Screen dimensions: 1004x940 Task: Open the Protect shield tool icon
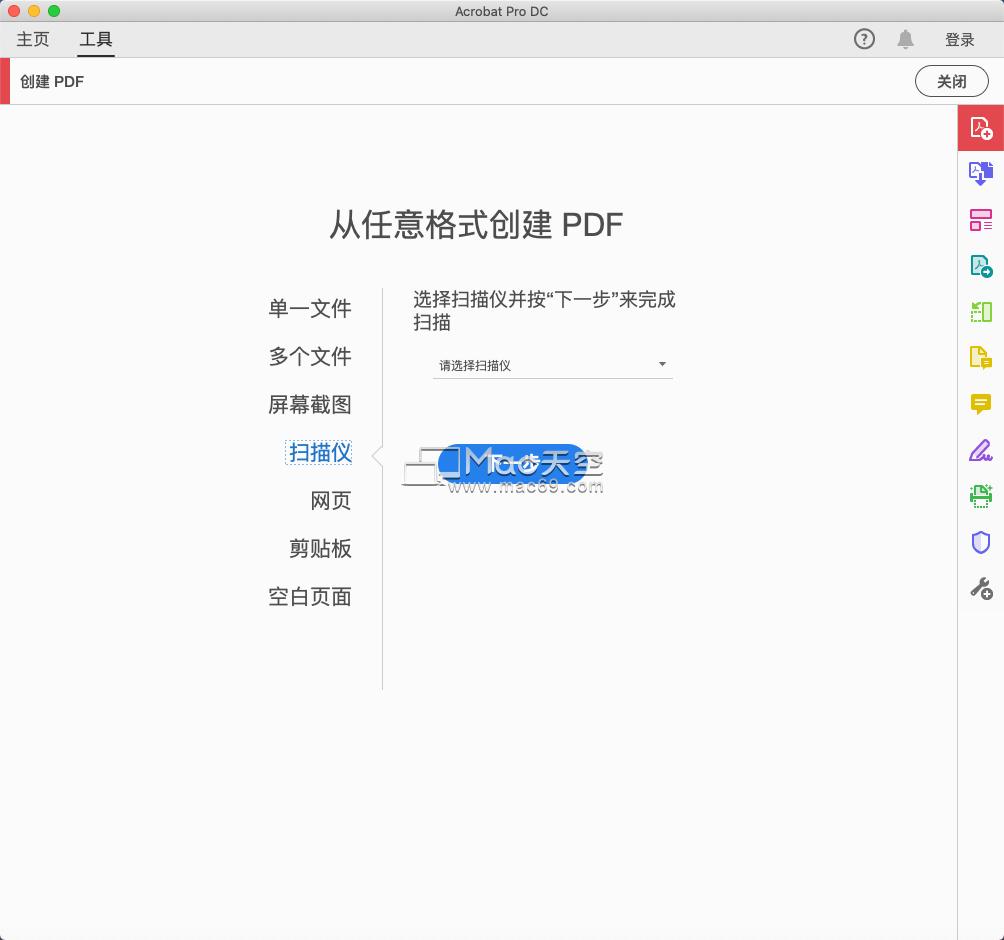pos(981,541)
